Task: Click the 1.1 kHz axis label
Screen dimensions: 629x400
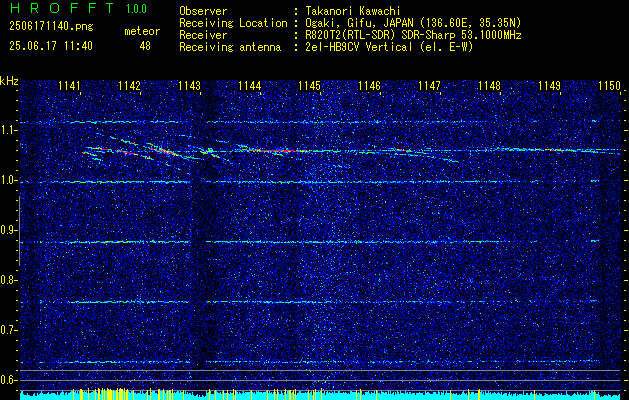Action: coord(8,130)
